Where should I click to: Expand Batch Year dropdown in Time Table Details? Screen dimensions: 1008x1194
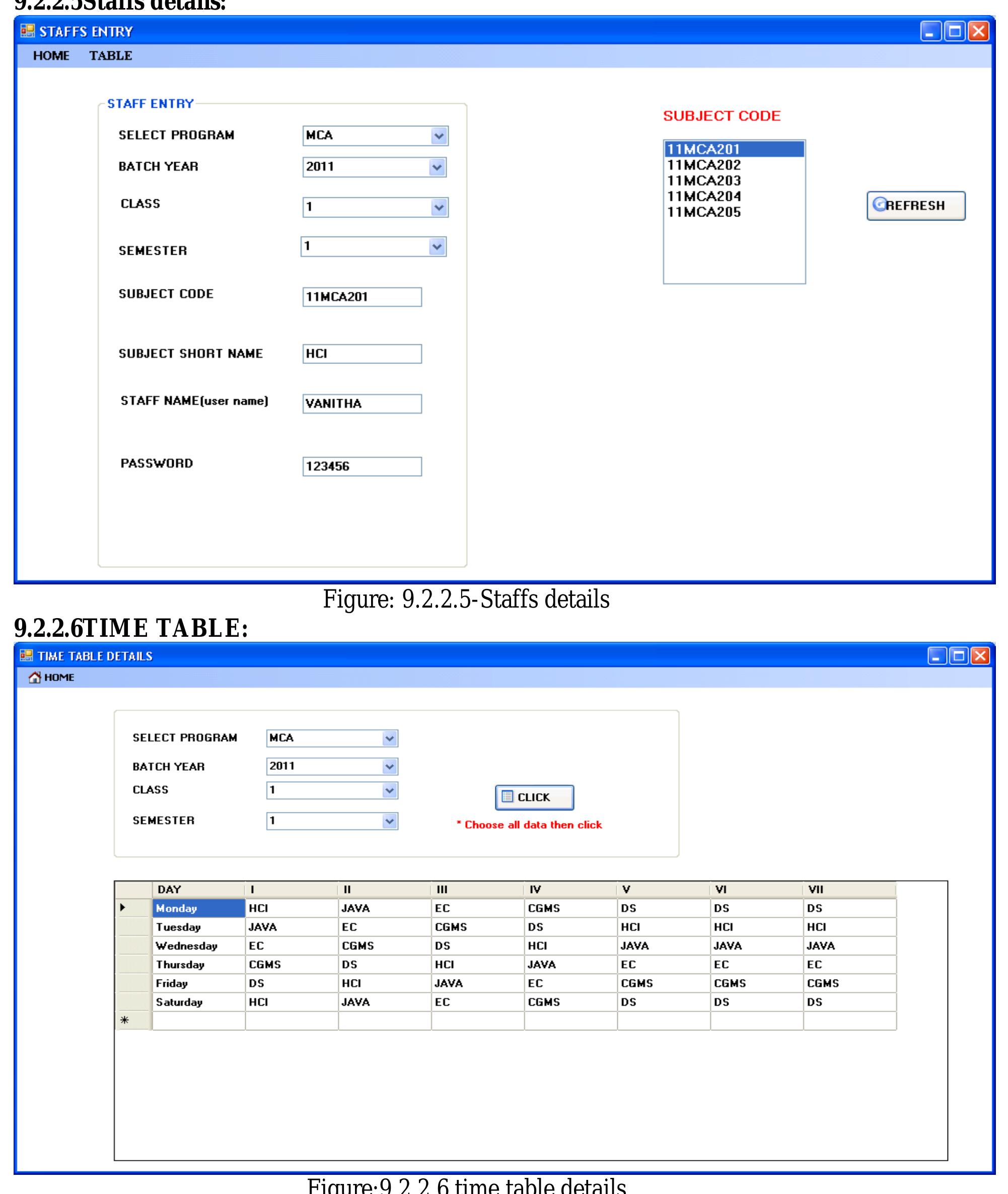[x=390, y=767]
